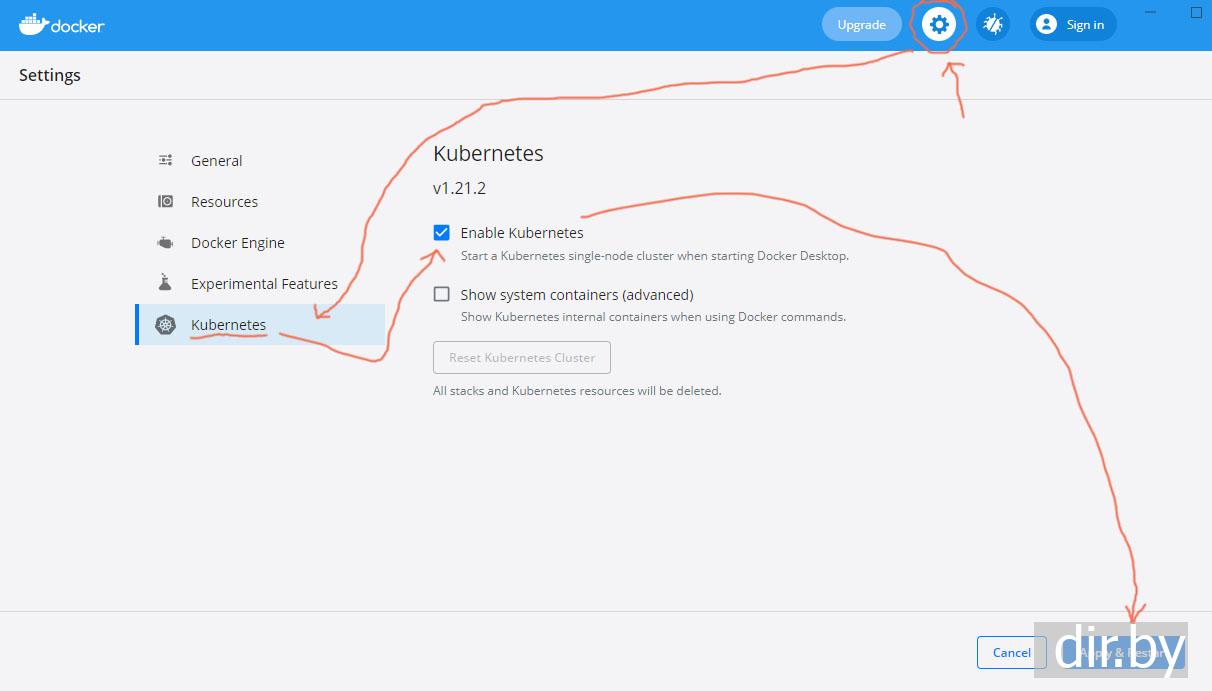This screenshot has height=691, width=1212.
Task: Toggle the Enable Kubernetes checkbox
Action: (442, 233)
